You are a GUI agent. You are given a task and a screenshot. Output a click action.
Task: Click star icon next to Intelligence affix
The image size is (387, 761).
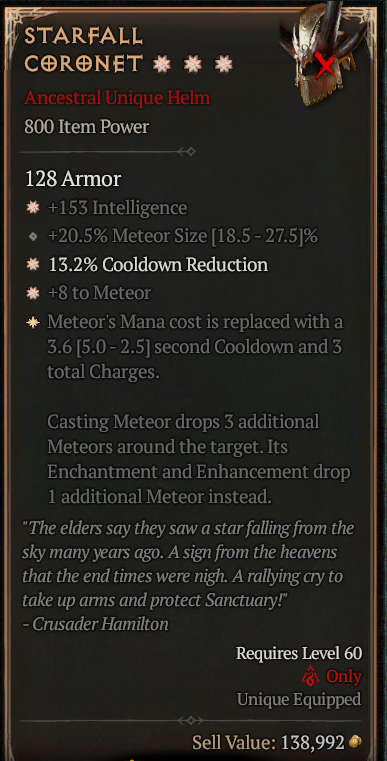click(33, 208)
